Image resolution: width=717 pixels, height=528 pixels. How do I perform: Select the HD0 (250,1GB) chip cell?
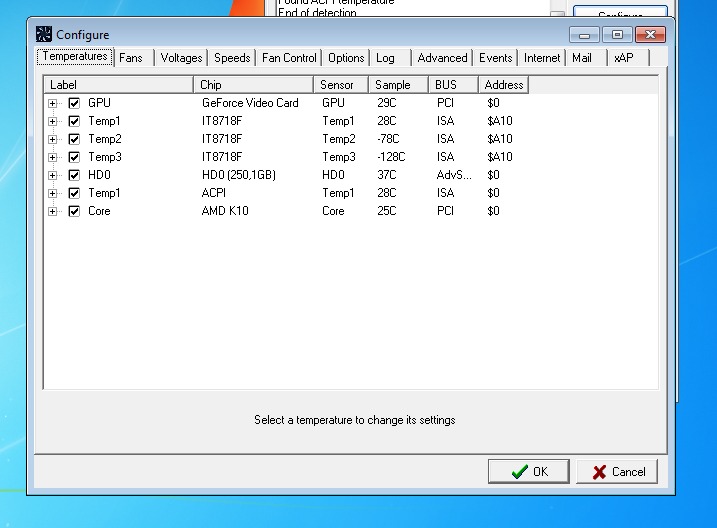[x=239, y=175]
